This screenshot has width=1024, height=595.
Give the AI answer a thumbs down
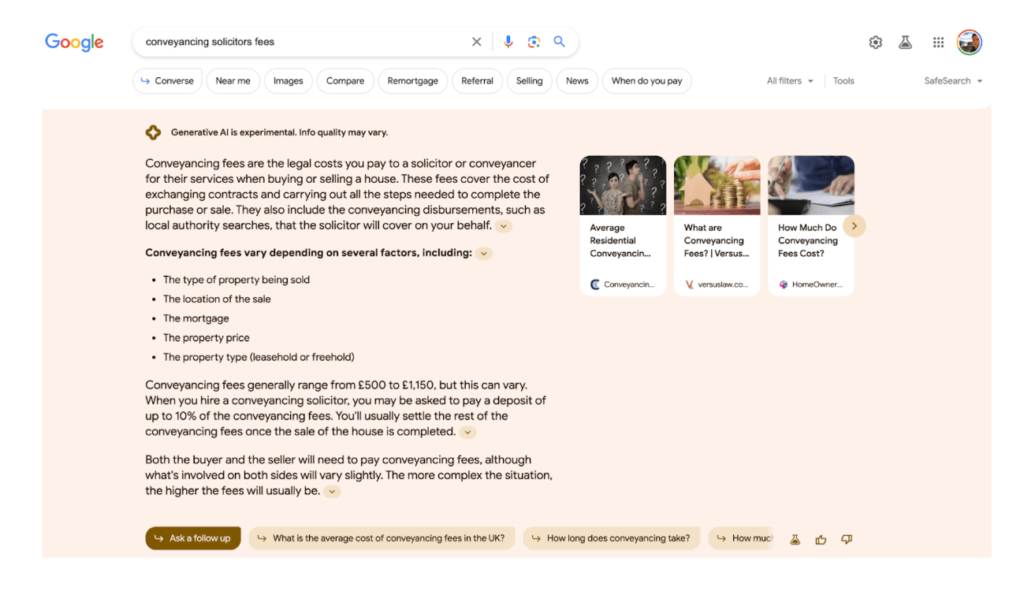(846, 538)
